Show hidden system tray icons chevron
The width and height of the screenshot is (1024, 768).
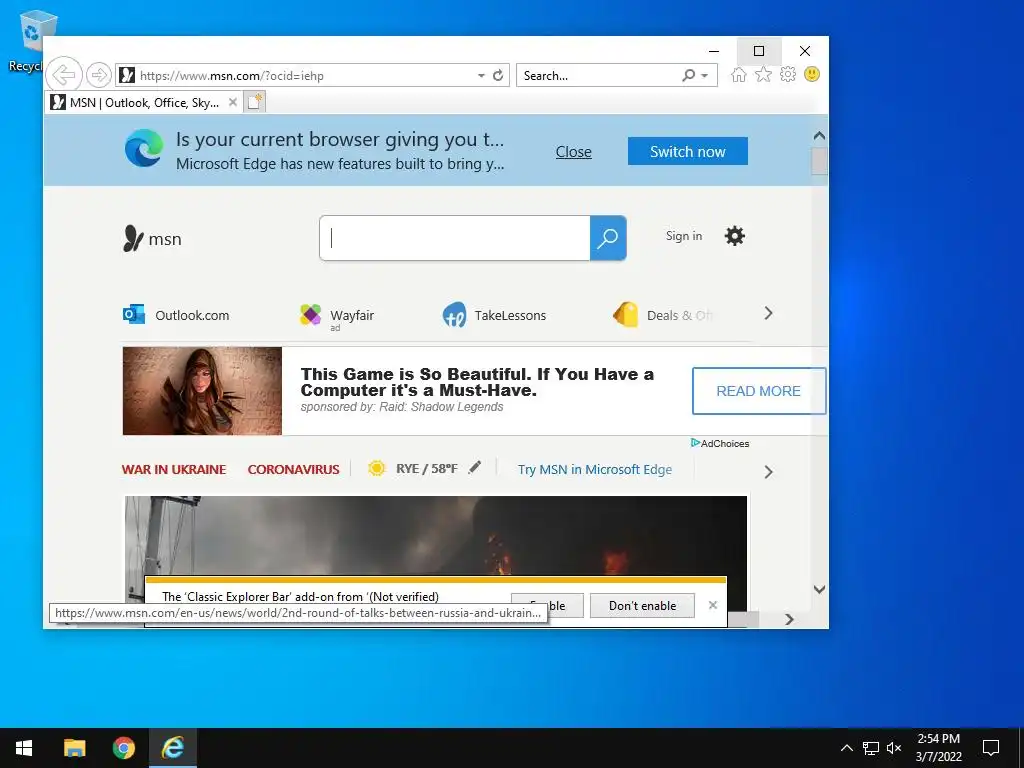coord(846,748)
